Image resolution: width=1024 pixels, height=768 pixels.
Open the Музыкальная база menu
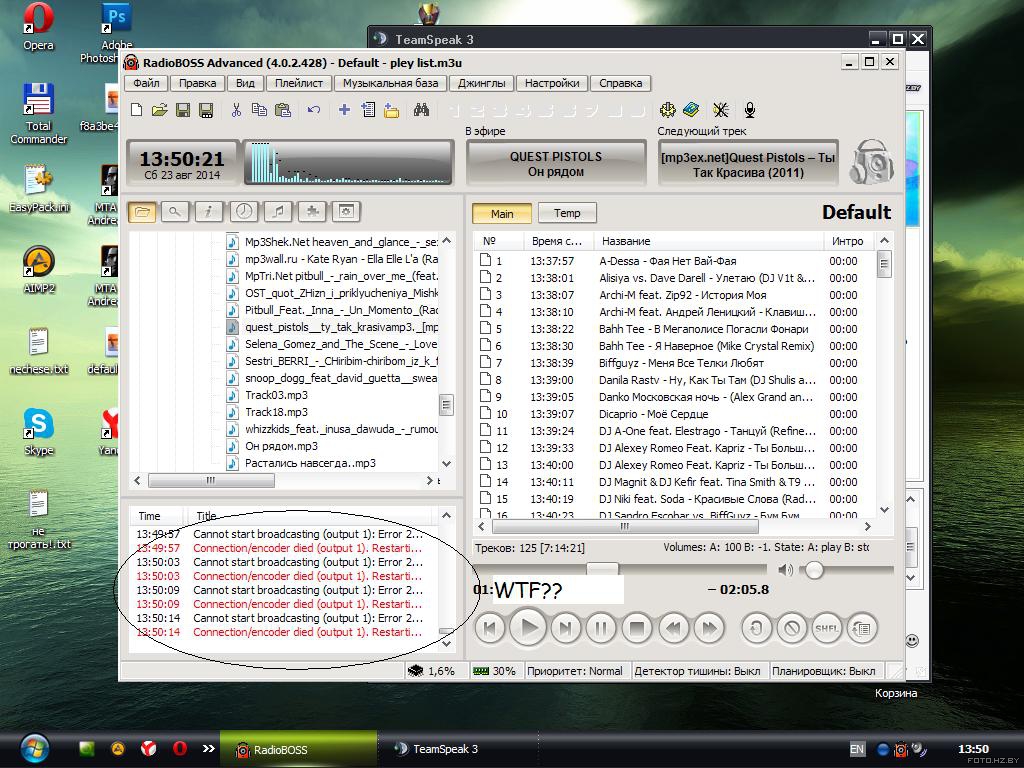[x=391, y=83]
